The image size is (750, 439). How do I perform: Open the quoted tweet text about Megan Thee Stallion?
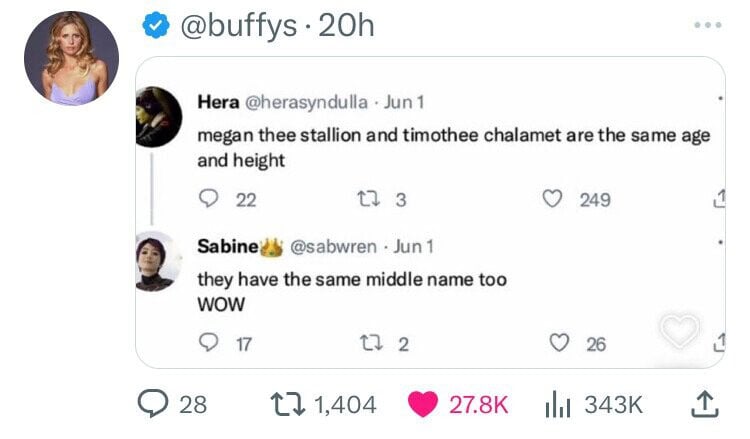(453, 147)
